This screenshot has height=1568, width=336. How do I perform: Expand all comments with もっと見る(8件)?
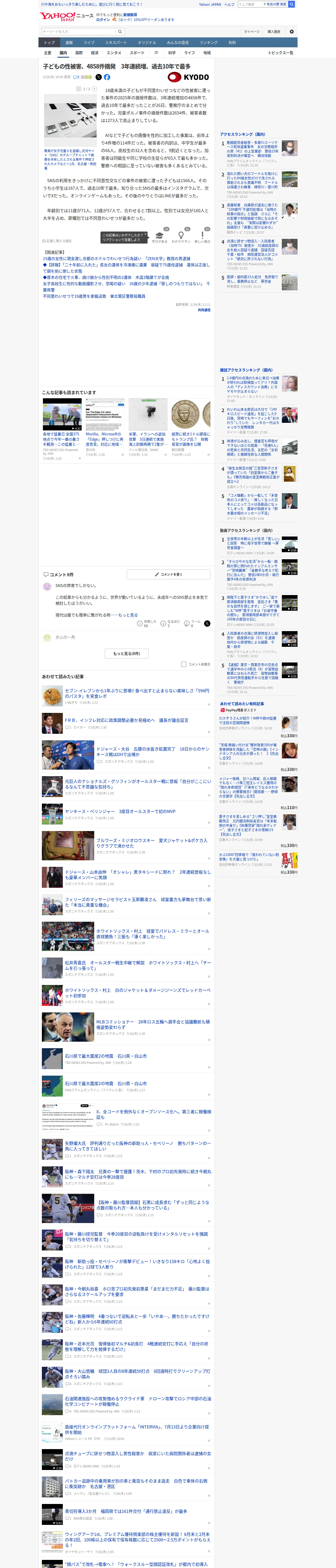[127, 654]
